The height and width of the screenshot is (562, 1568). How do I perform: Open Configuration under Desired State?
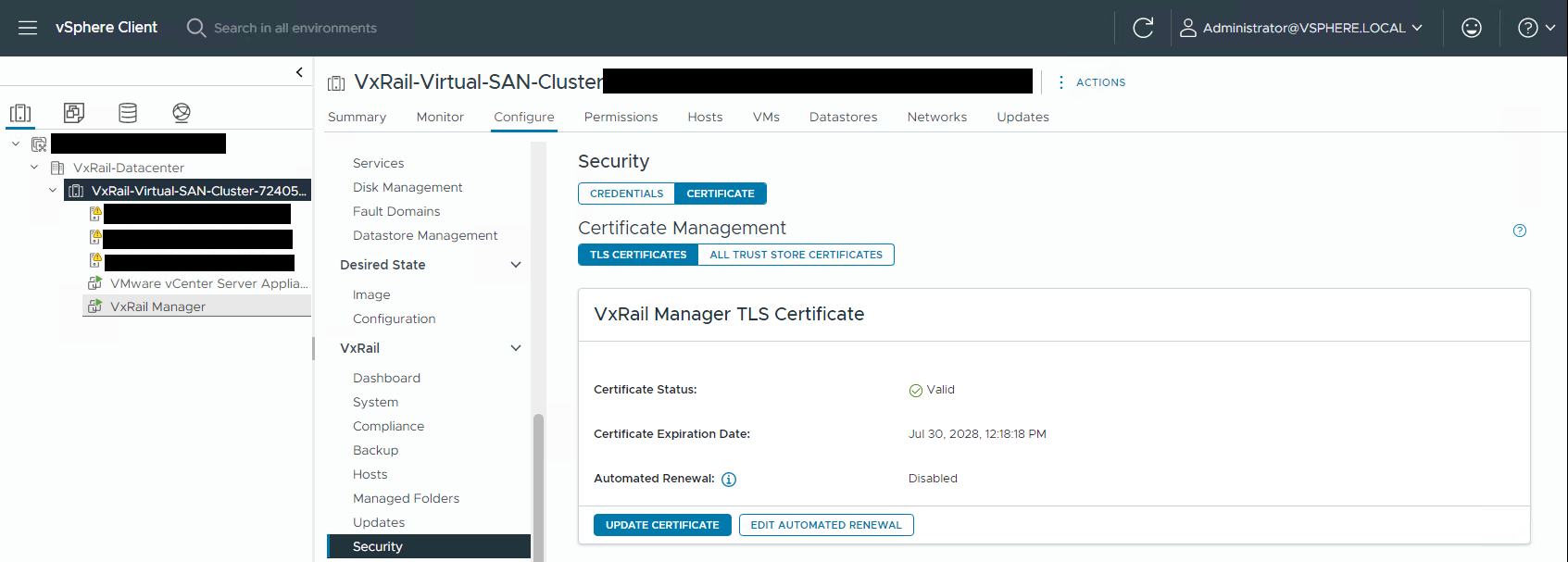394,318
